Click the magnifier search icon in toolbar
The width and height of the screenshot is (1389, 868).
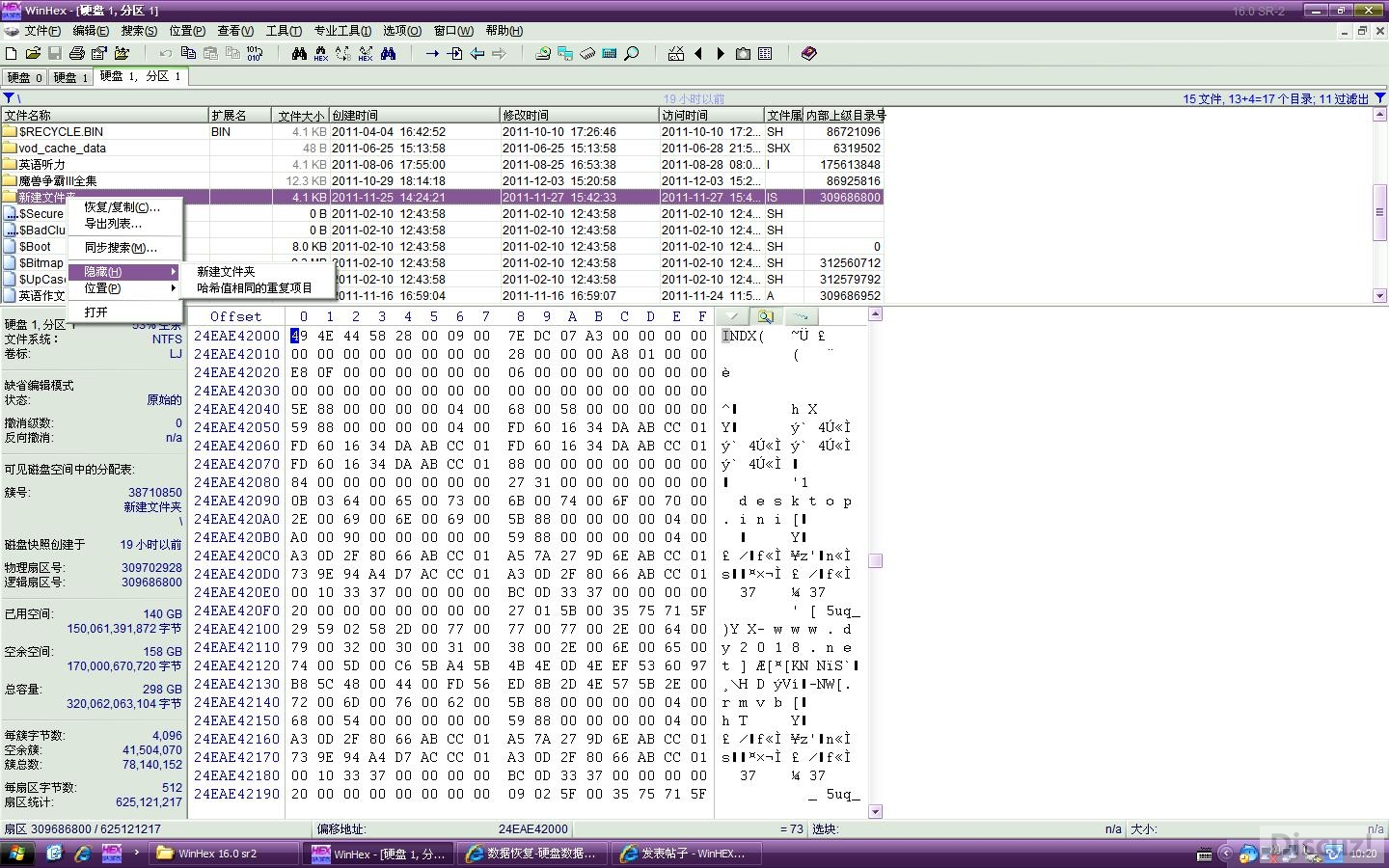click(x=632, y=54)
